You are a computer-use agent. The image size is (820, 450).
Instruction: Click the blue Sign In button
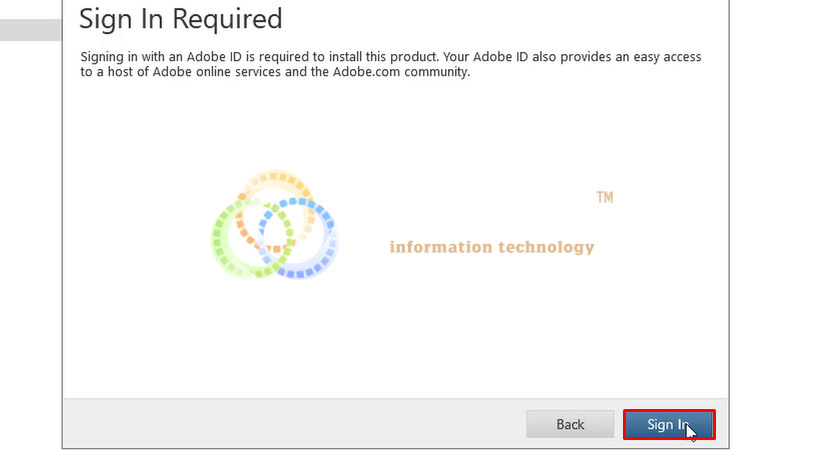[669, 424]
